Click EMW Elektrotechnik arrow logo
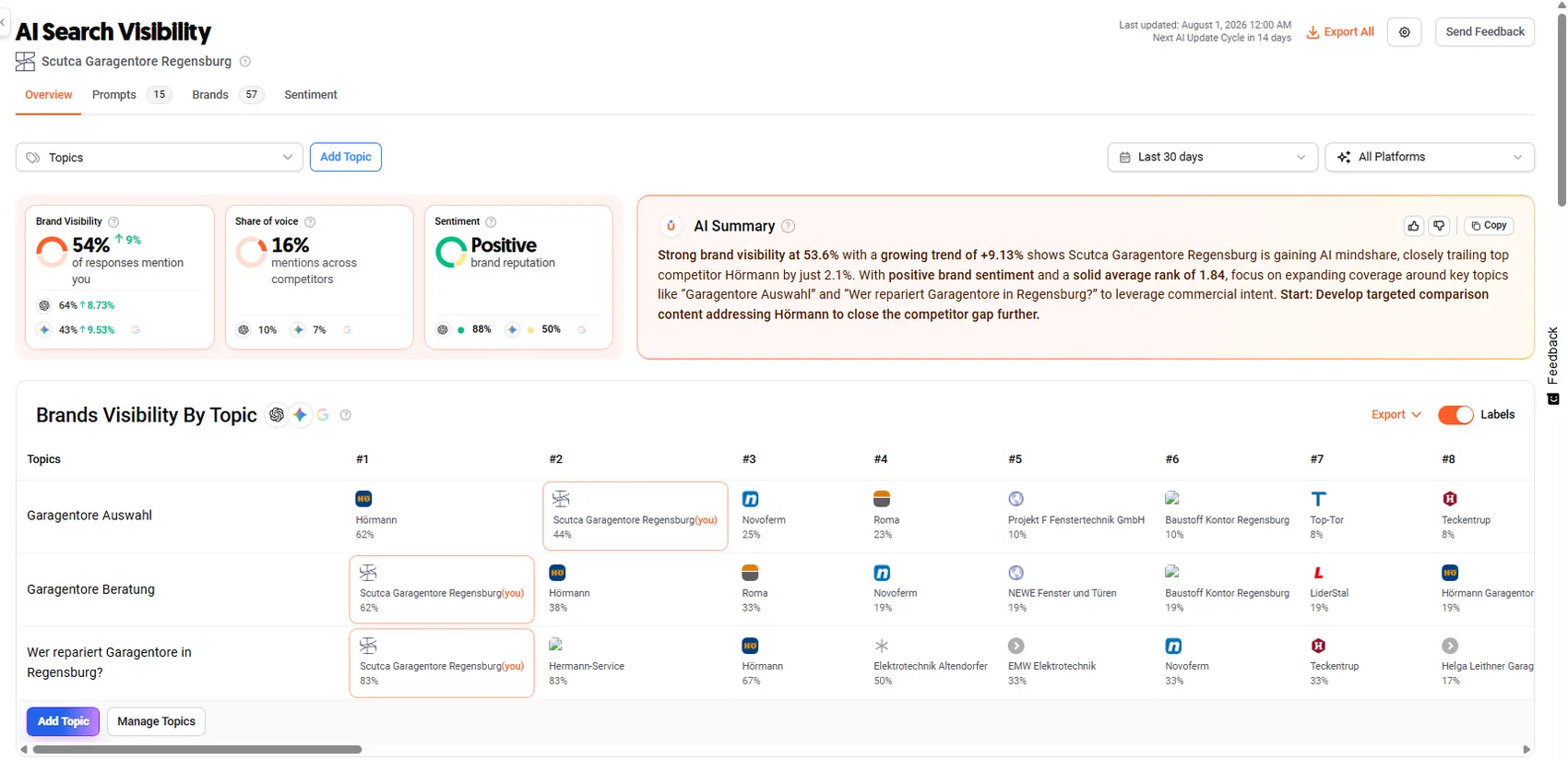The height and width of the screenshot is (760, 1568). coord(1016,646)
